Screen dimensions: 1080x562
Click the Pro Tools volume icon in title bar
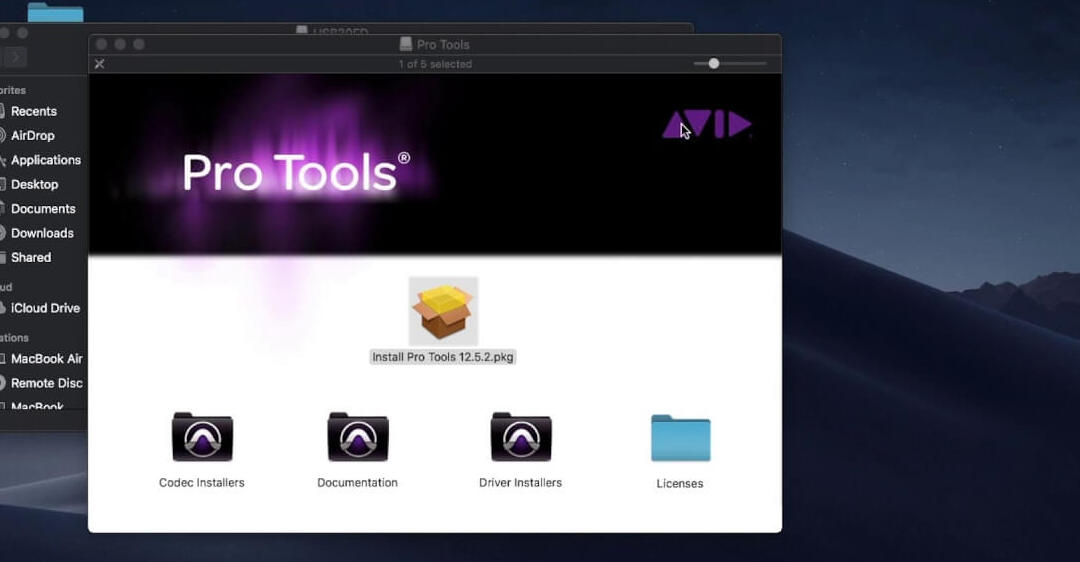(406, 44)
